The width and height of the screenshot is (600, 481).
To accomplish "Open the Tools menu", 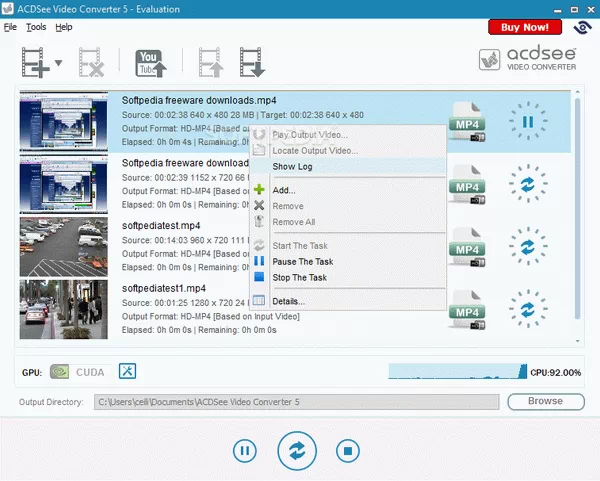I will (x=36, y=27).
